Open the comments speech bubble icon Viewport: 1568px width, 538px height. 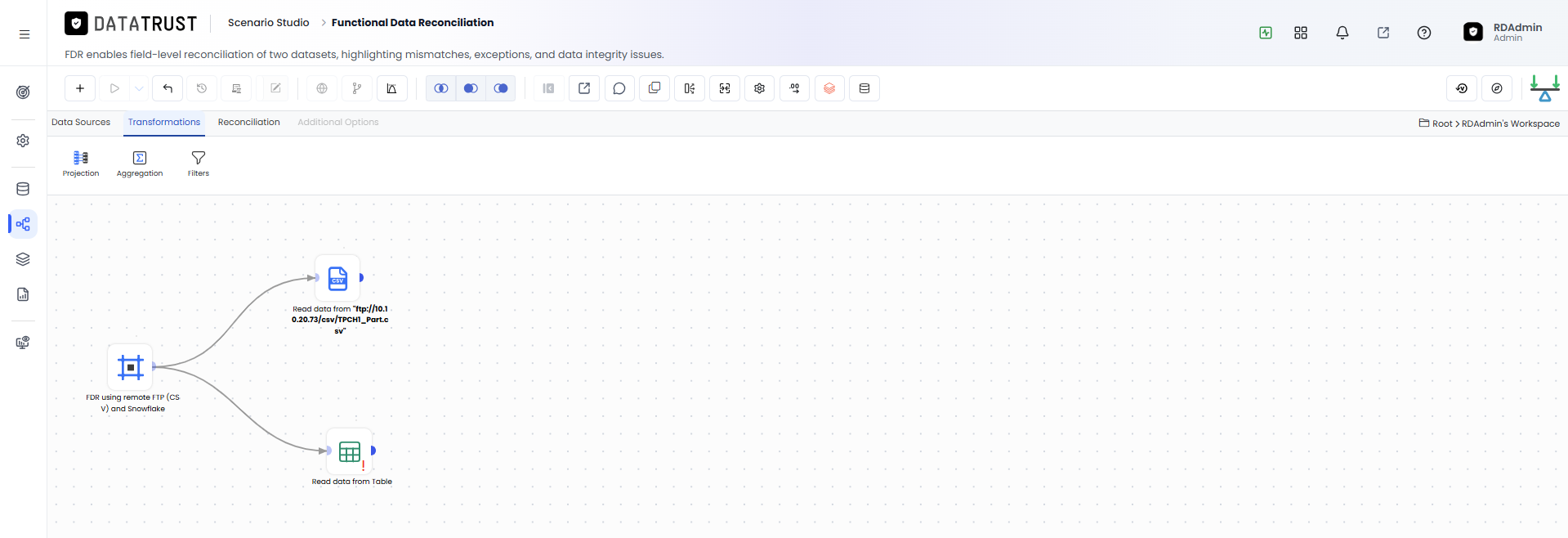[x=619, y=88]
